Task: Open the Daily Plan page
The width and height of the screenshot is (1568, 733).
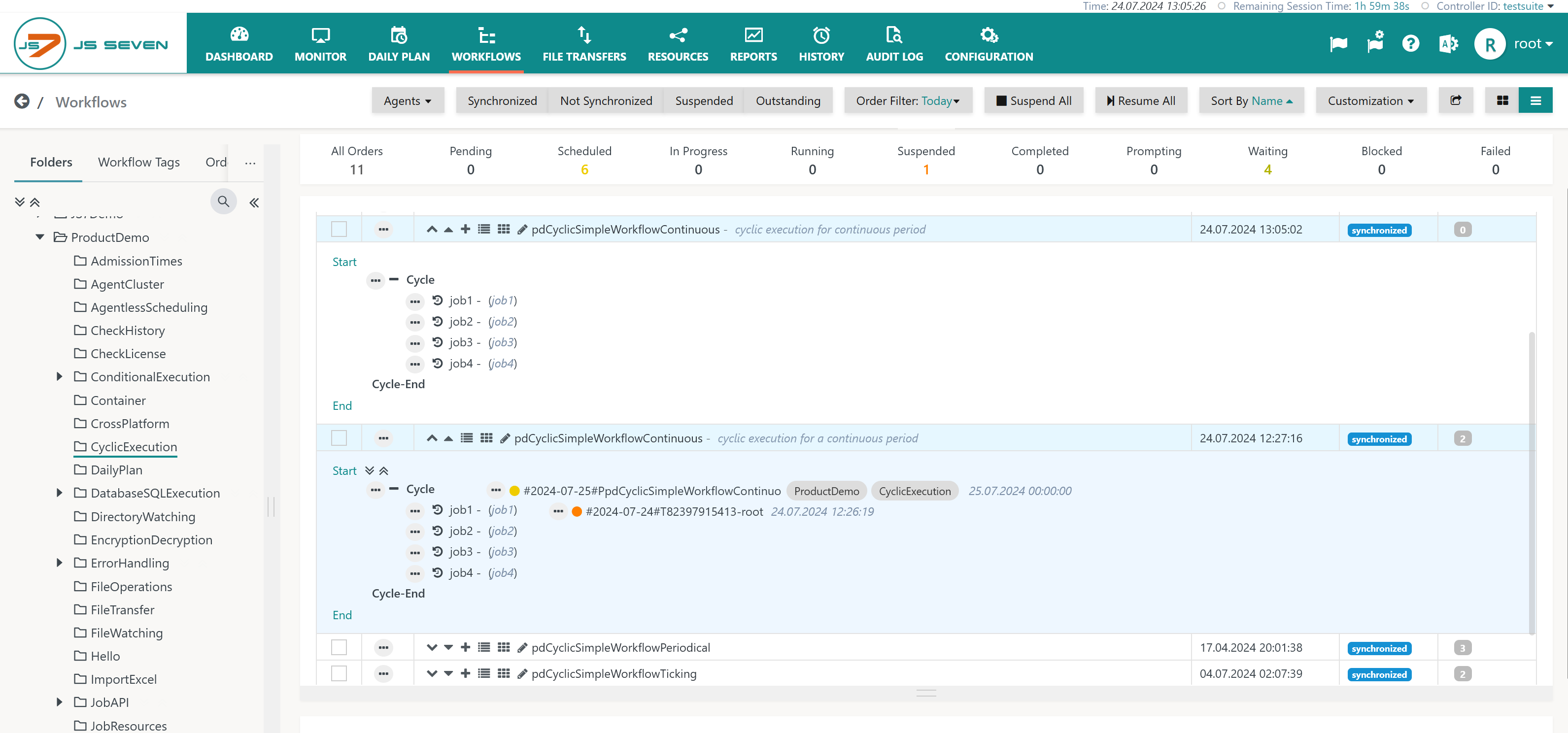Action: (399, 44)
